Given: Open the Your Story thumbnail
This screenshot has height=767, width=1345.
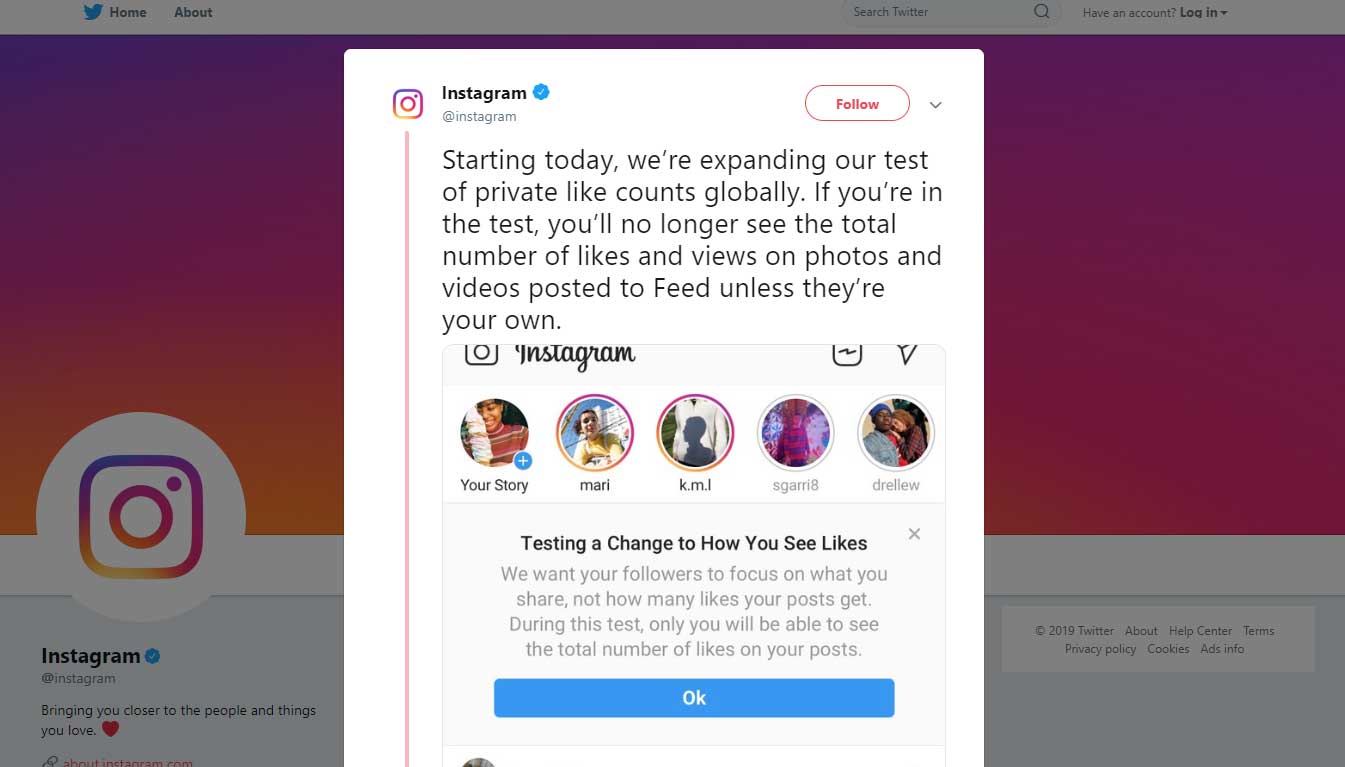Looking at the screenshot, I should point(494,434).
